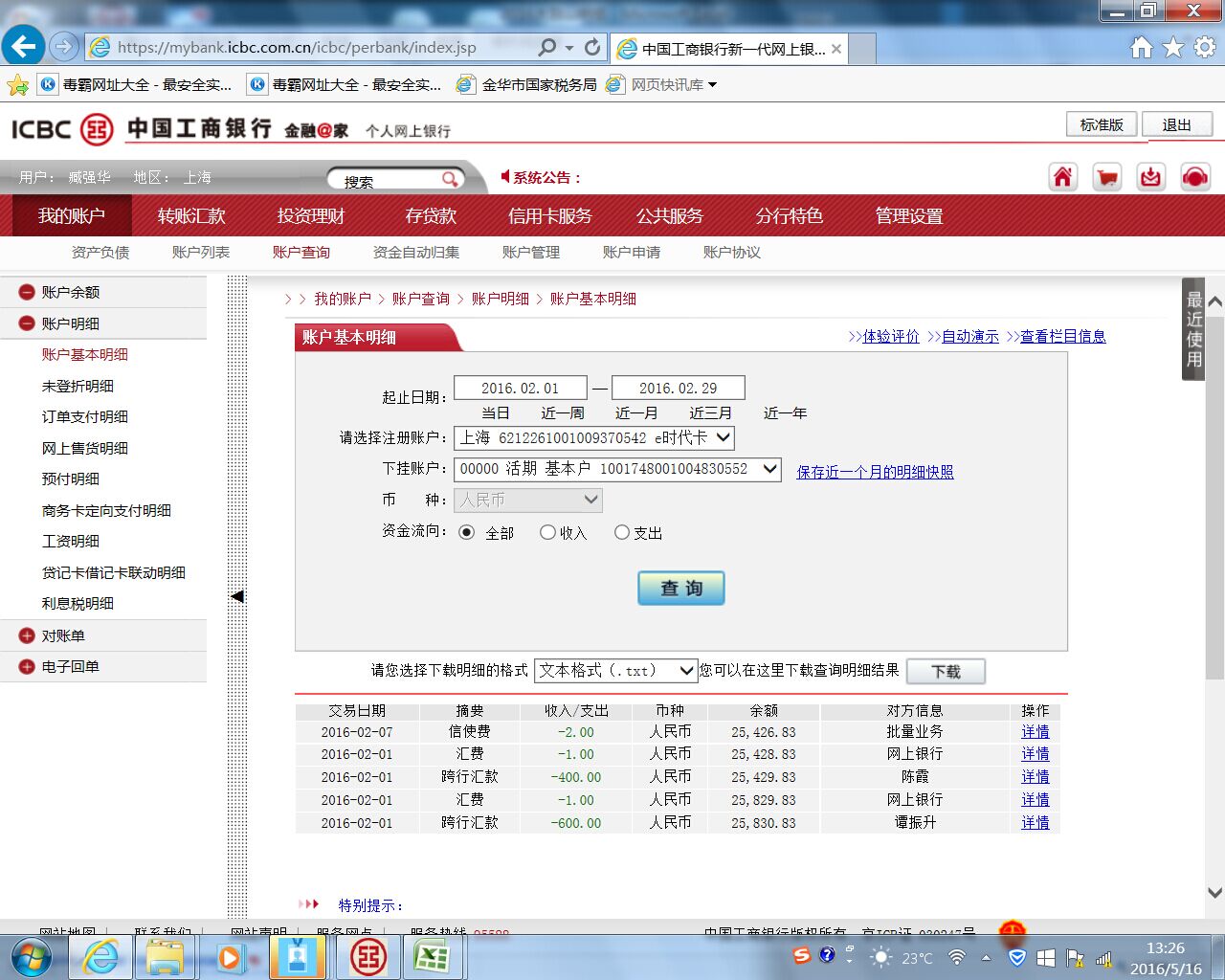Viewport: 1225px width, 980px height.
Task: Open Internet Explorer taskbar icon
Action: pyautogui.click(x=100, y=956)
